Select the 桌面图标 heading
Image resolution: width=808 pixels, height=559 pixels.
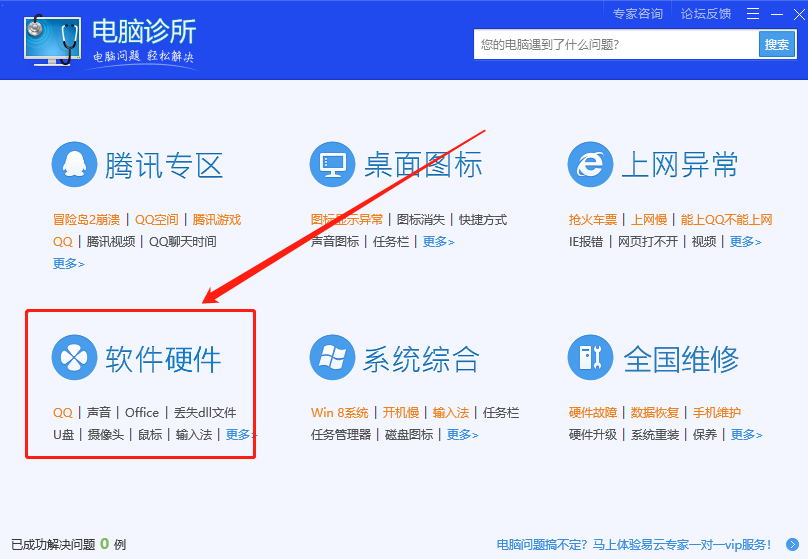tap(423, 165)
